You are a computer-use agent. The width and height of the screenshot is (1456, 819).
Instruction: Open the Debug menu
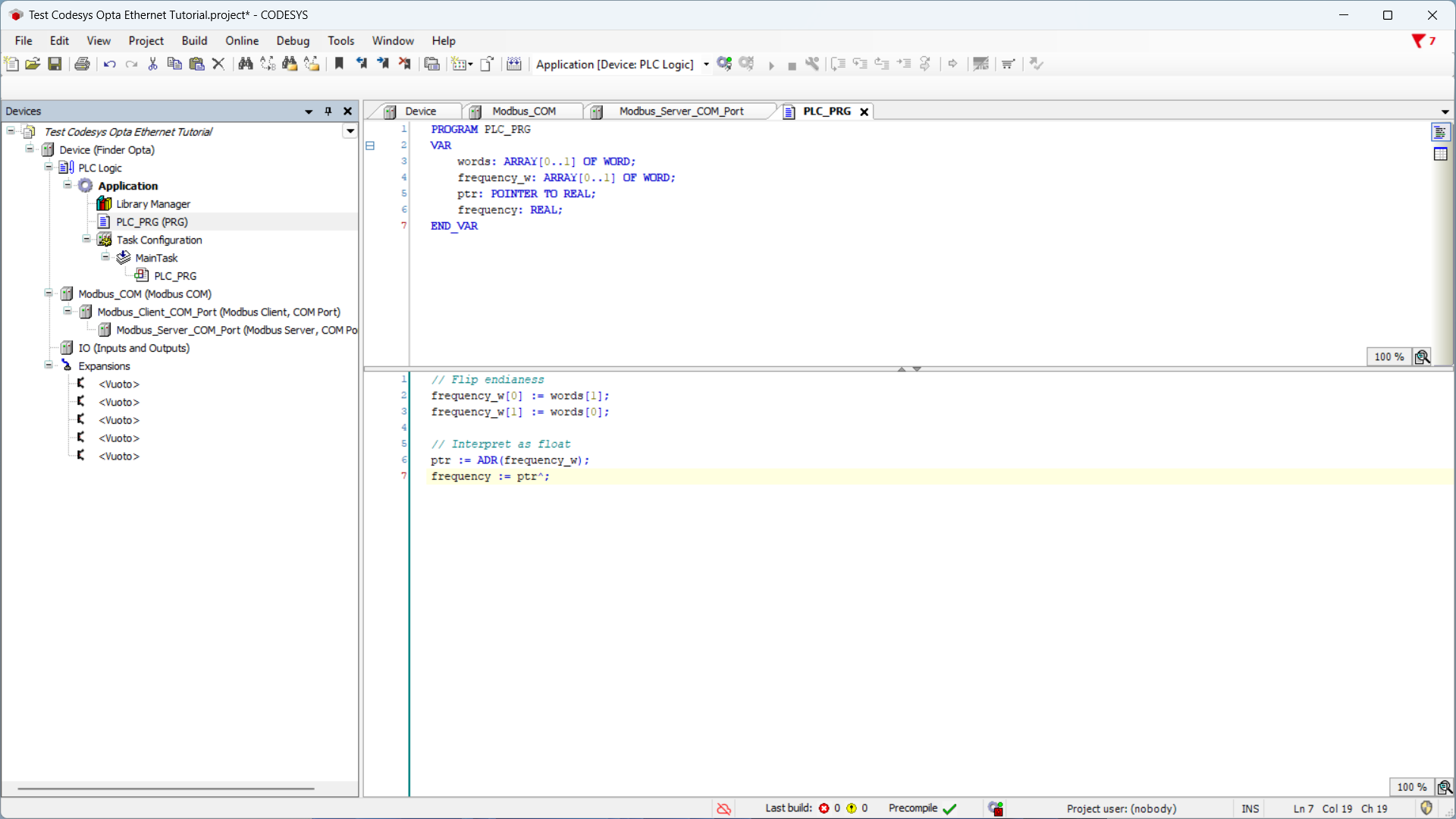click(293, 41)
